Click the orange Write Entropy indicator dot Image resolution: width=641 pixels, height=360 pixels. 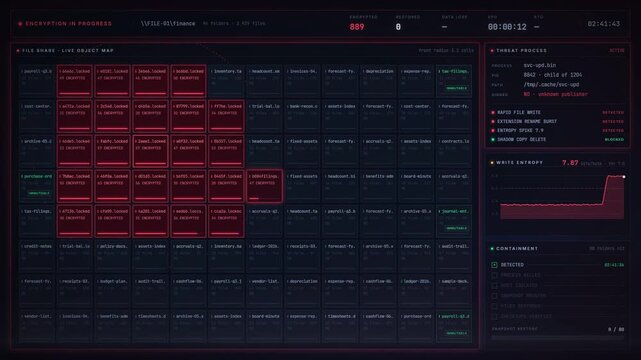(492, 163)
